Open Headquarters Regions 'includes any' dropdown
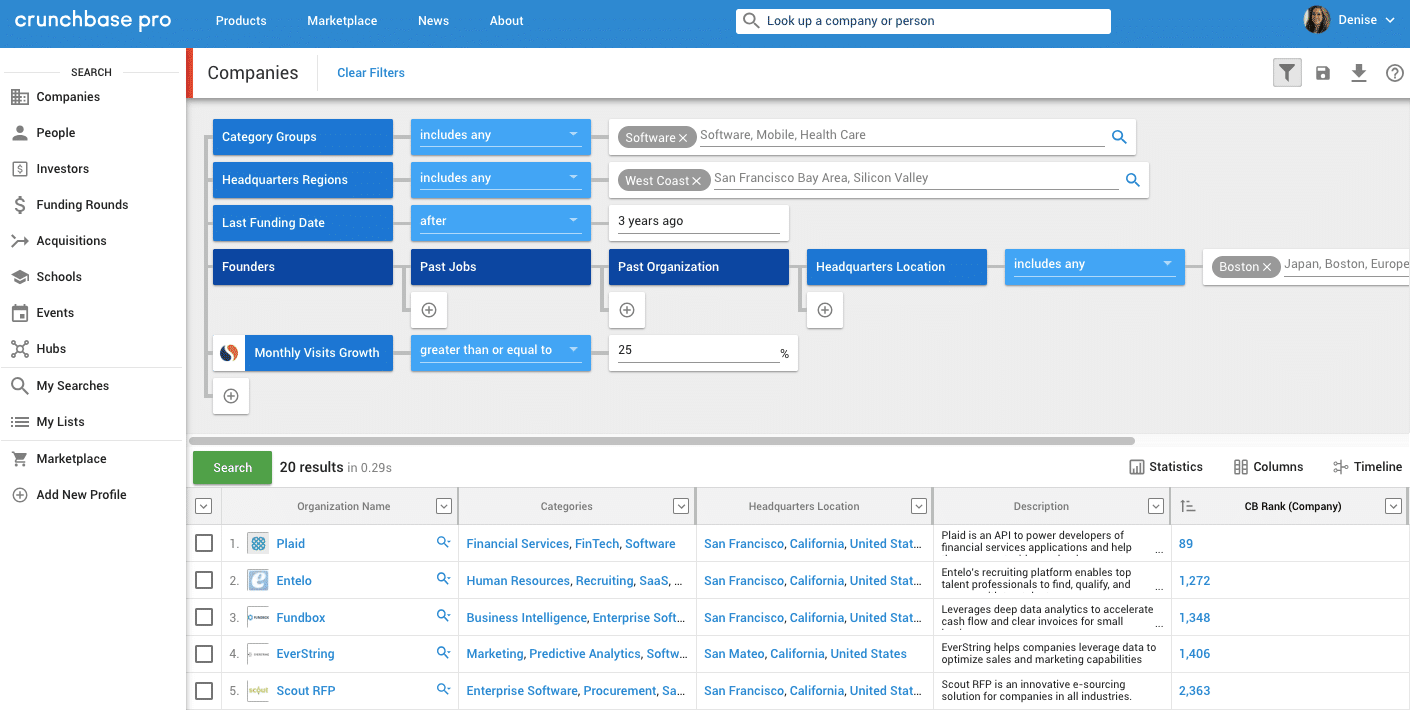1410x710 pixels. 501,180
